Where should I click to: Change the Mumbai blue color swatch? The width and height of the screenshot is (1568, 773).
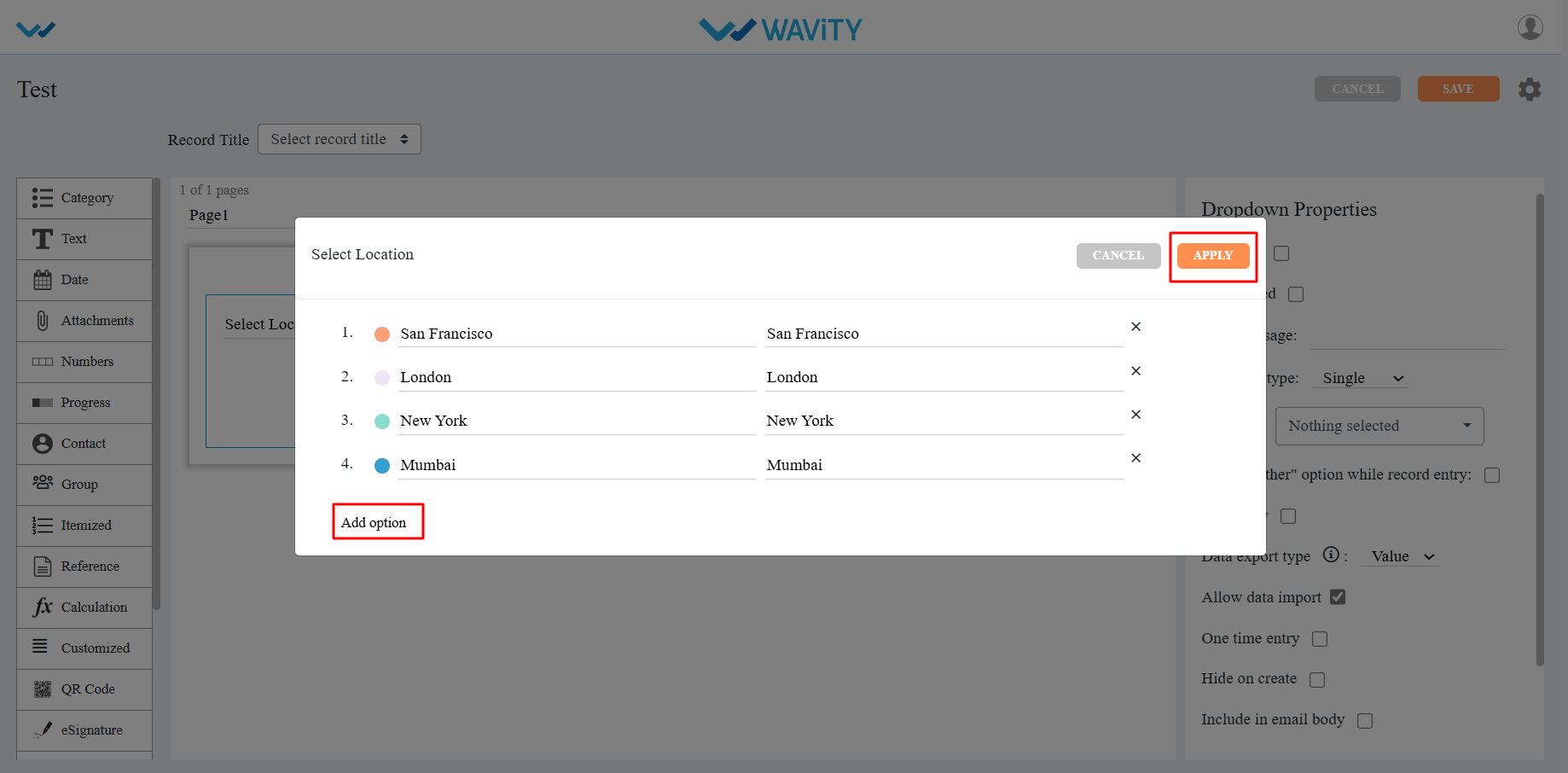tap(382, 466)
